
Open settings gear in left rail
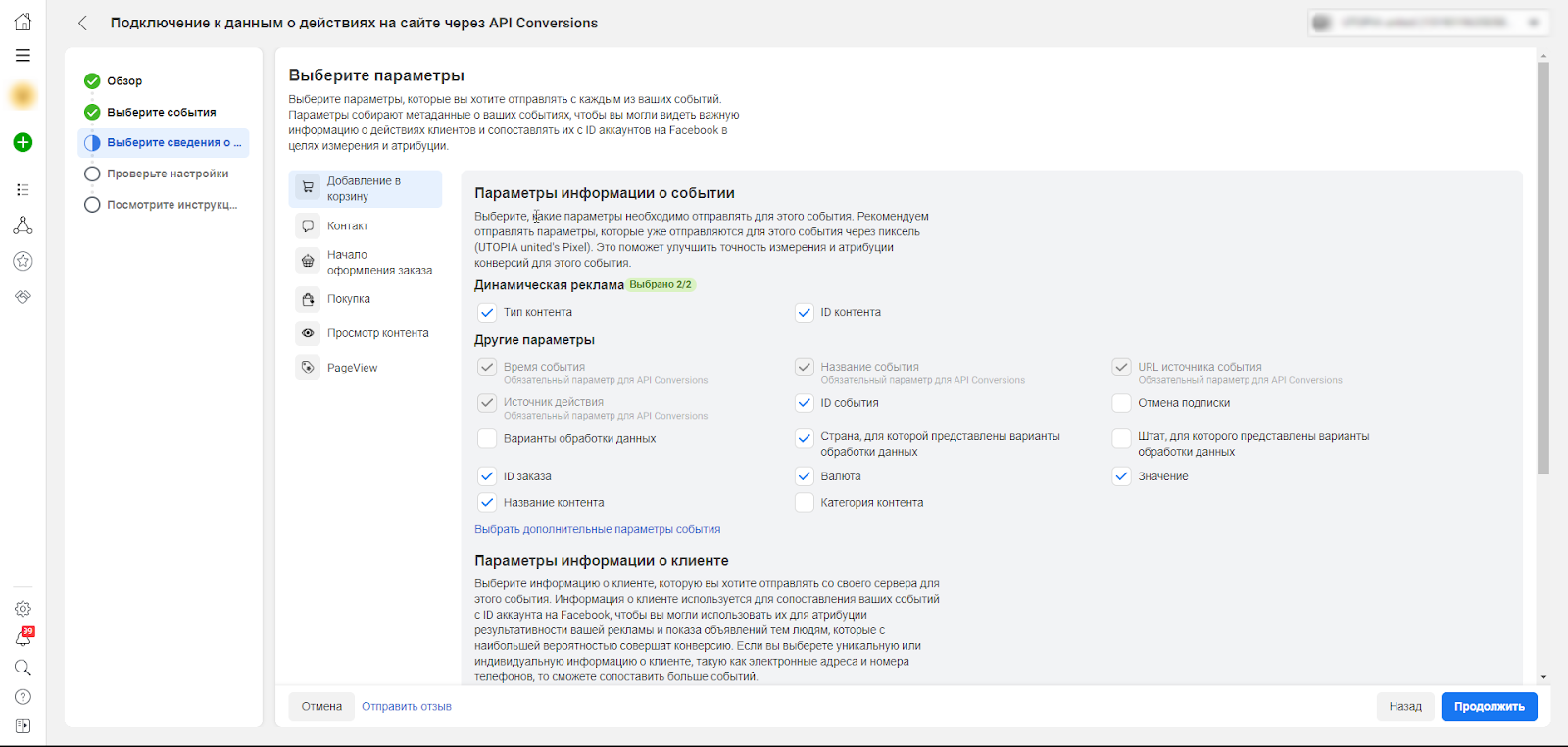(x=23, y=609)
